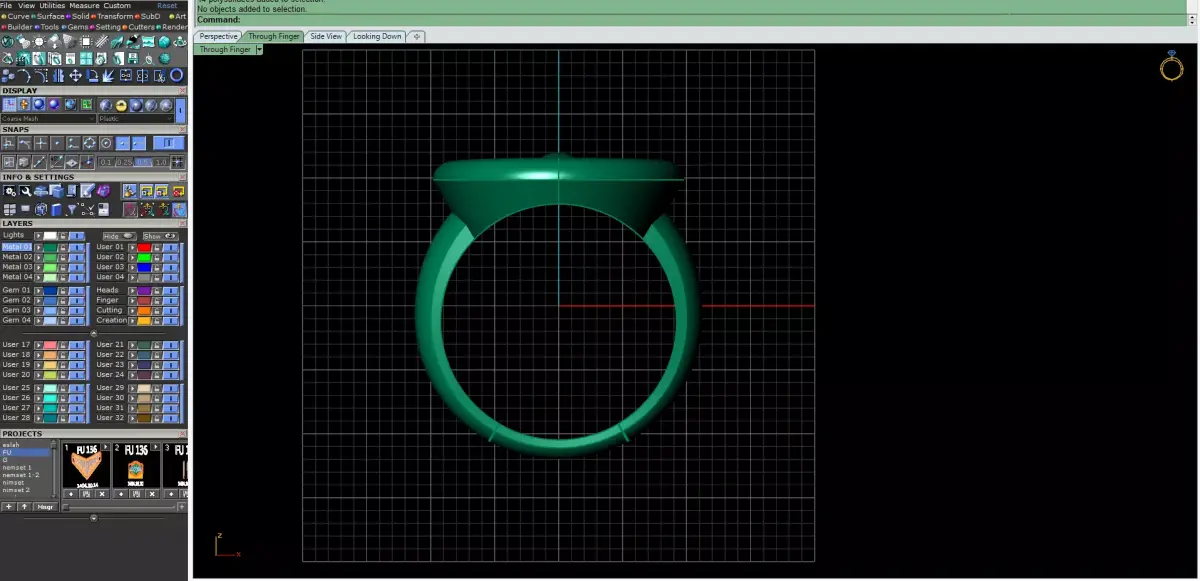This screenshot has width=1200, height=581.
Task: Click the ring icon in viewport corner
Action: (x=1171, y=66)
